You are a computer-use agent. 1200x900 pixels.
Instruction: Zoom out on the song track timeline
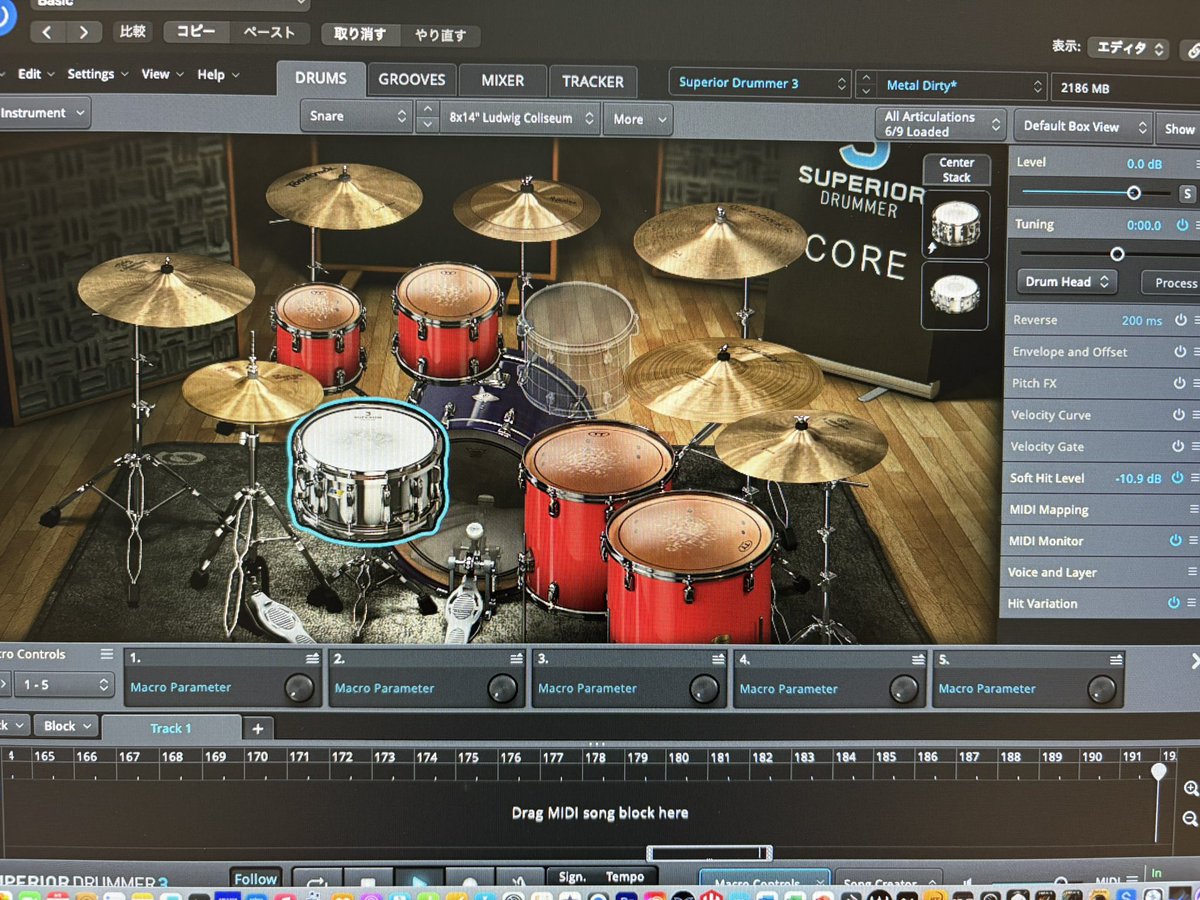[x=1190, y=818]
